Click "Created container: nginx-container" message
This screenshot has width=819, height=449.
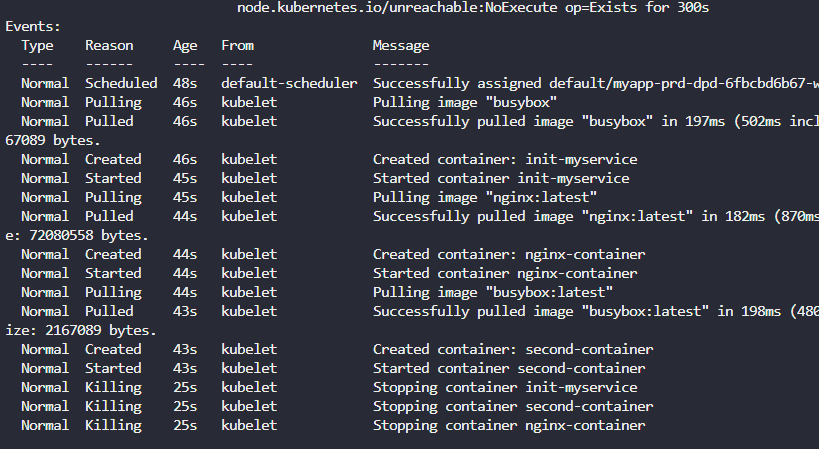pyautogui.click(x=509, y=254)
